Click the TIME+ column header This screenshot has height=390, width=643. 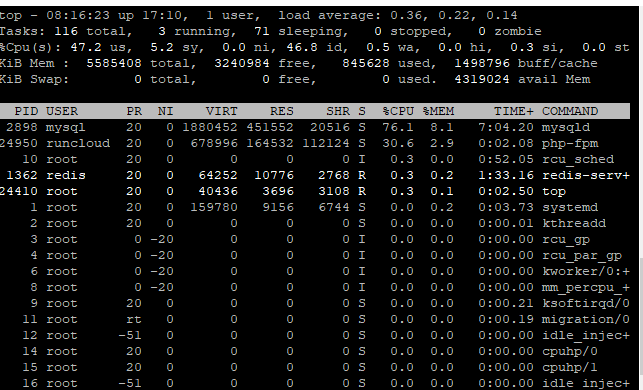514,112
